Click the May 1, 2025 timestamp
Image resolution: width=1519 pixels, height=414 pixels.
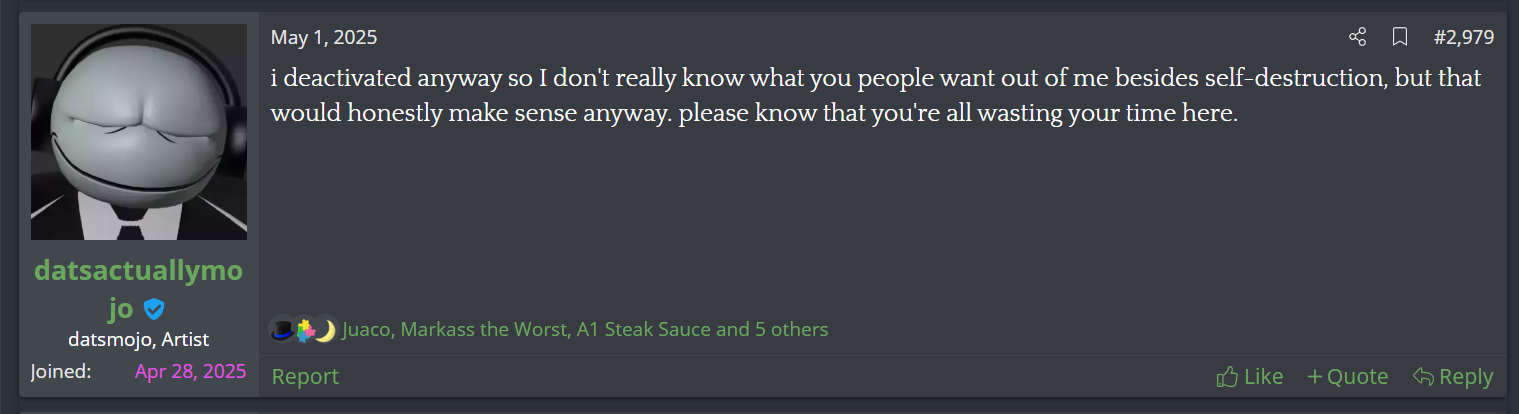324,38
